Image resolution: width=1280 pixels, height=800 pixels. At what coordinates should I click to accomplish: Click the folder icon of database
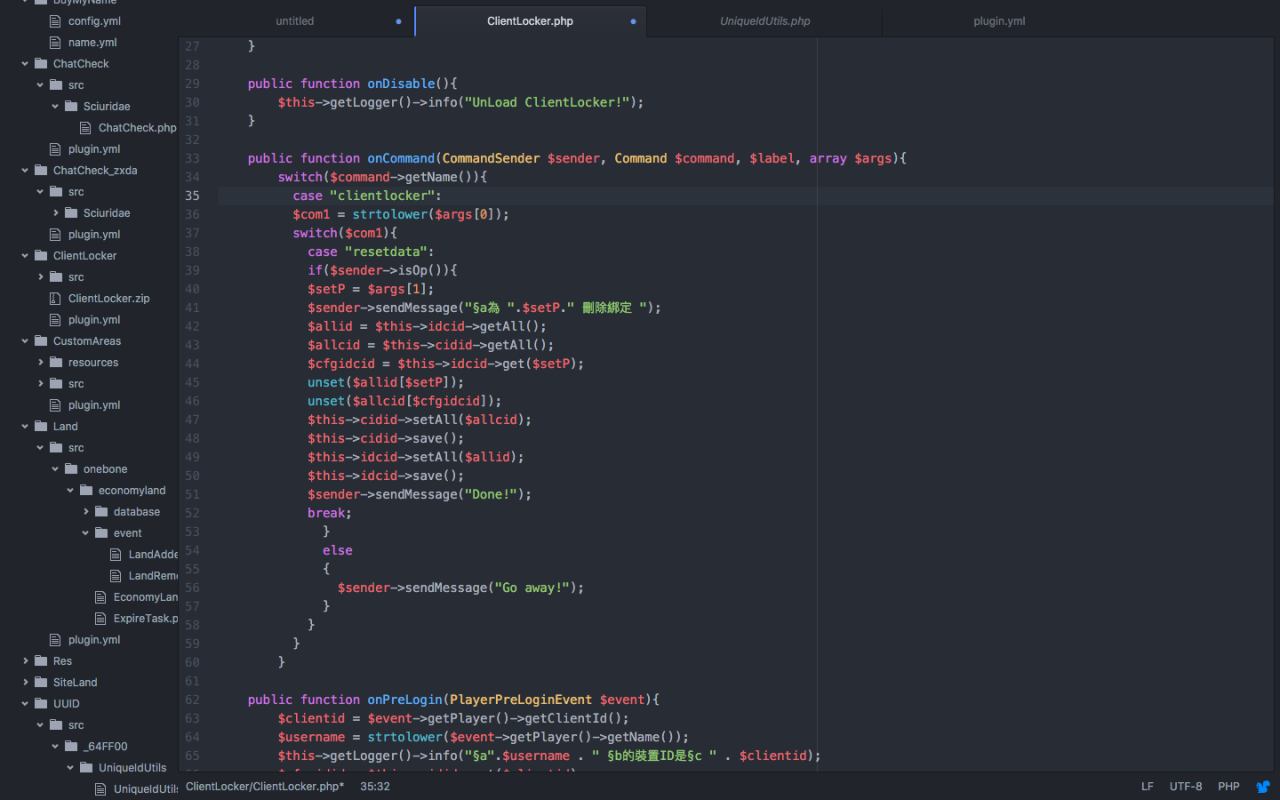coord(101,511)
